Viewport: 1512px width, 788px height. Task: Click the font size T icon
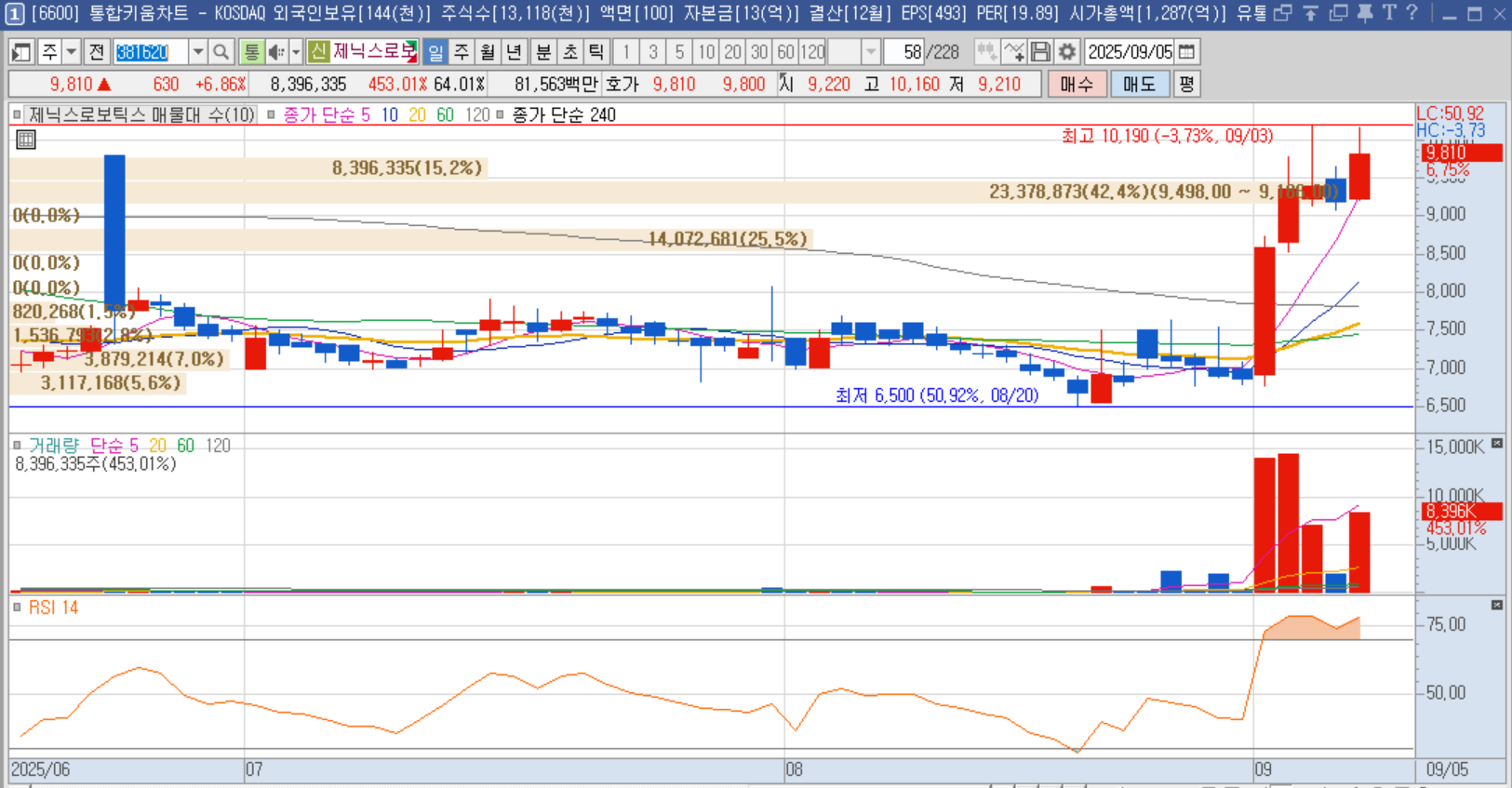[1389, 13]
